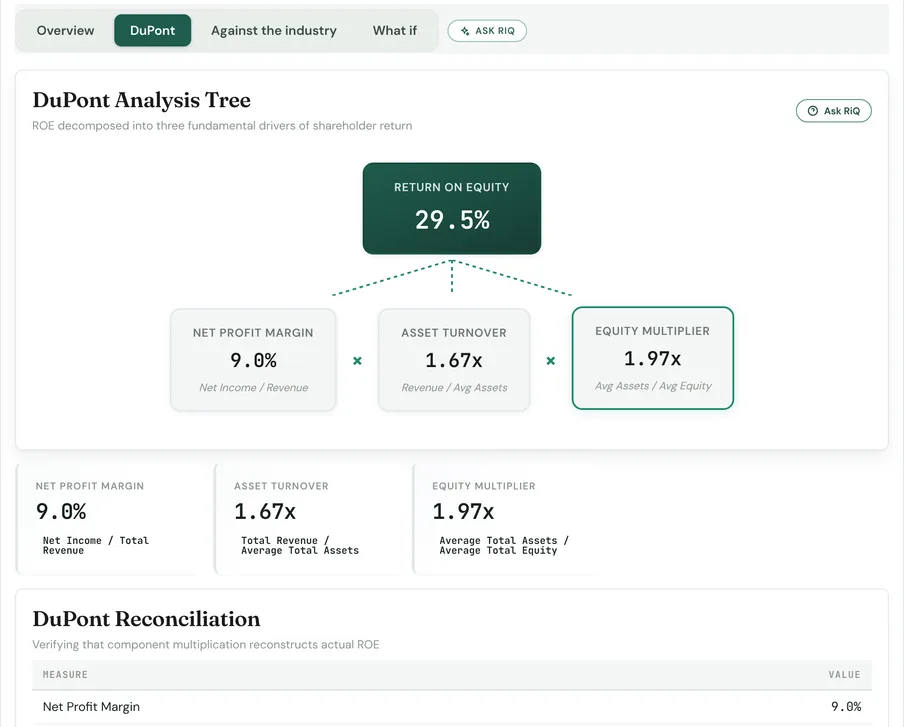Click the DuPont Reconciliation heading
Screen dimensions: 904x727
[x=146, y=619]
